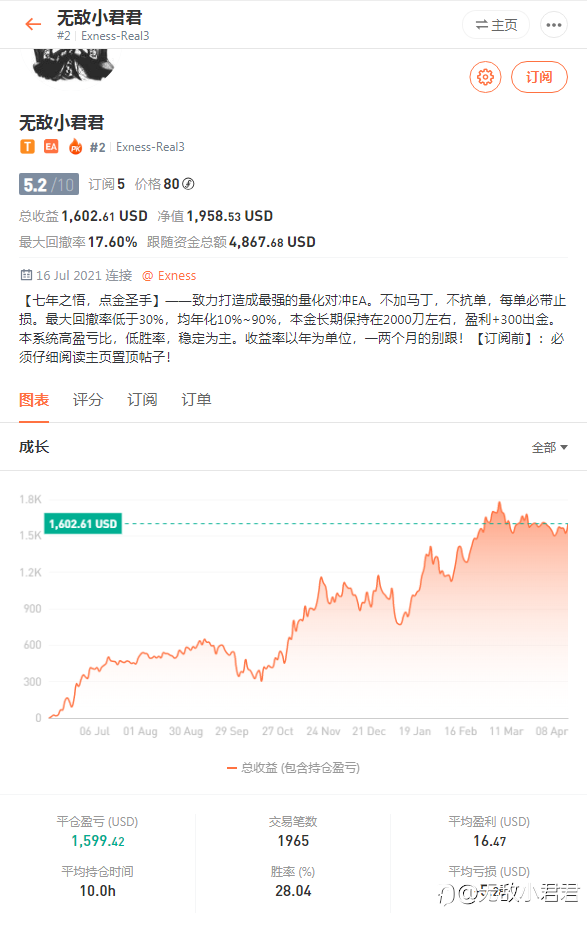Click the orange back arrow
The height and width of the screenshot is (932, 587).
pyautogui.click(x=33, y=24)
